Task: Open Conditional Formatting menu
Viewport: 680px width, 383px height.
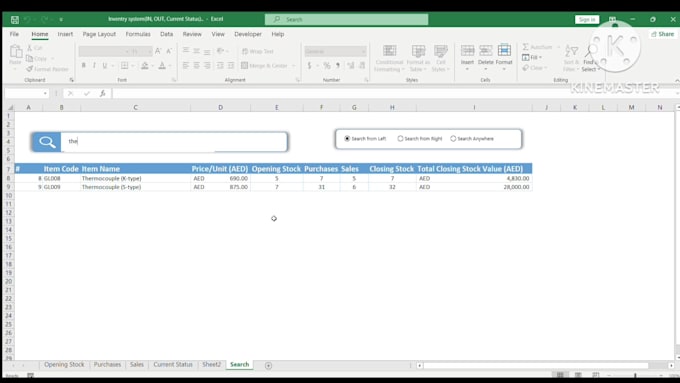Action: [x=389, y=58]
